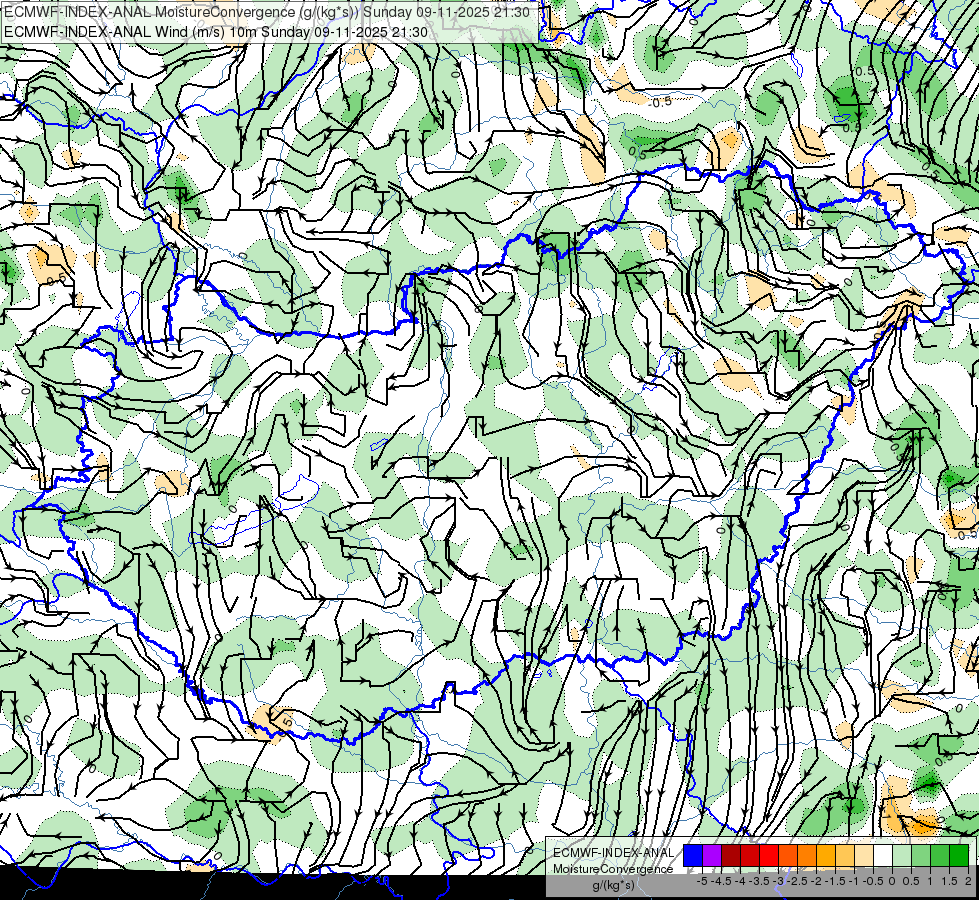Click the legend label 'ECMWF-INDEX-ANAL'

pyautogui.click(x=614, y=853)
